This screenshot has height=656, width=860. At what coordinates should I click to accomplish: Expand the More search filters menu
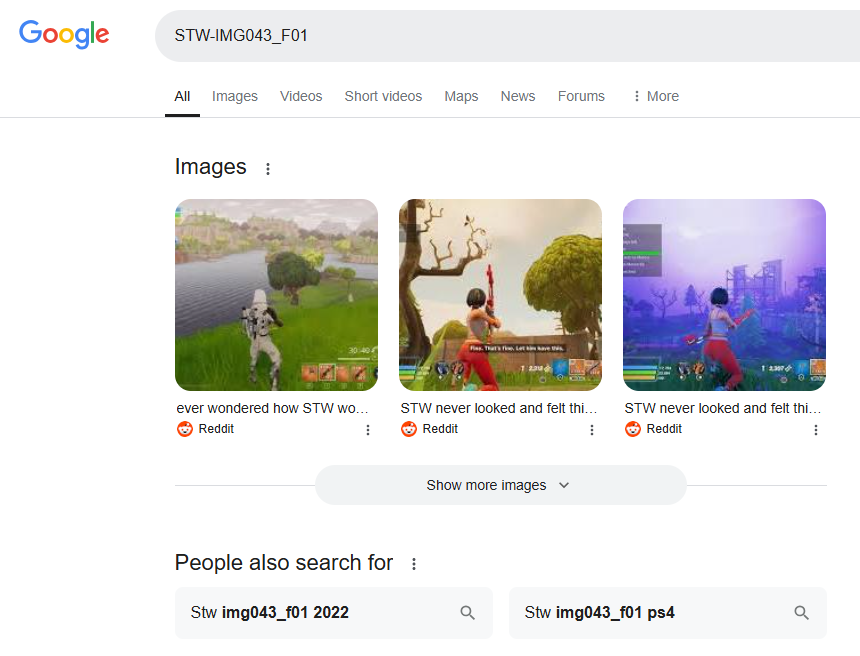(656, 96)
